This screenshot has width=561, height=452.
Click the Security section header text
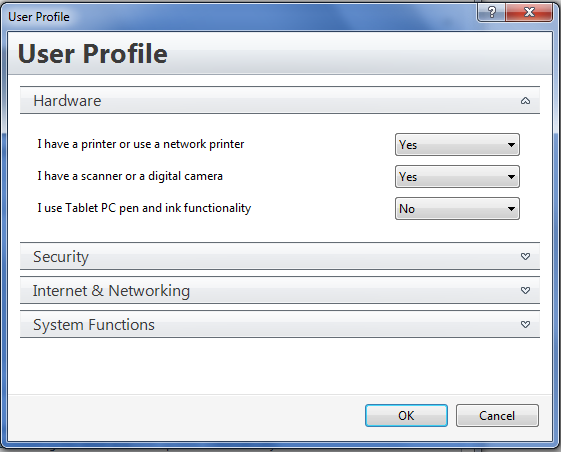coord(61,257)
